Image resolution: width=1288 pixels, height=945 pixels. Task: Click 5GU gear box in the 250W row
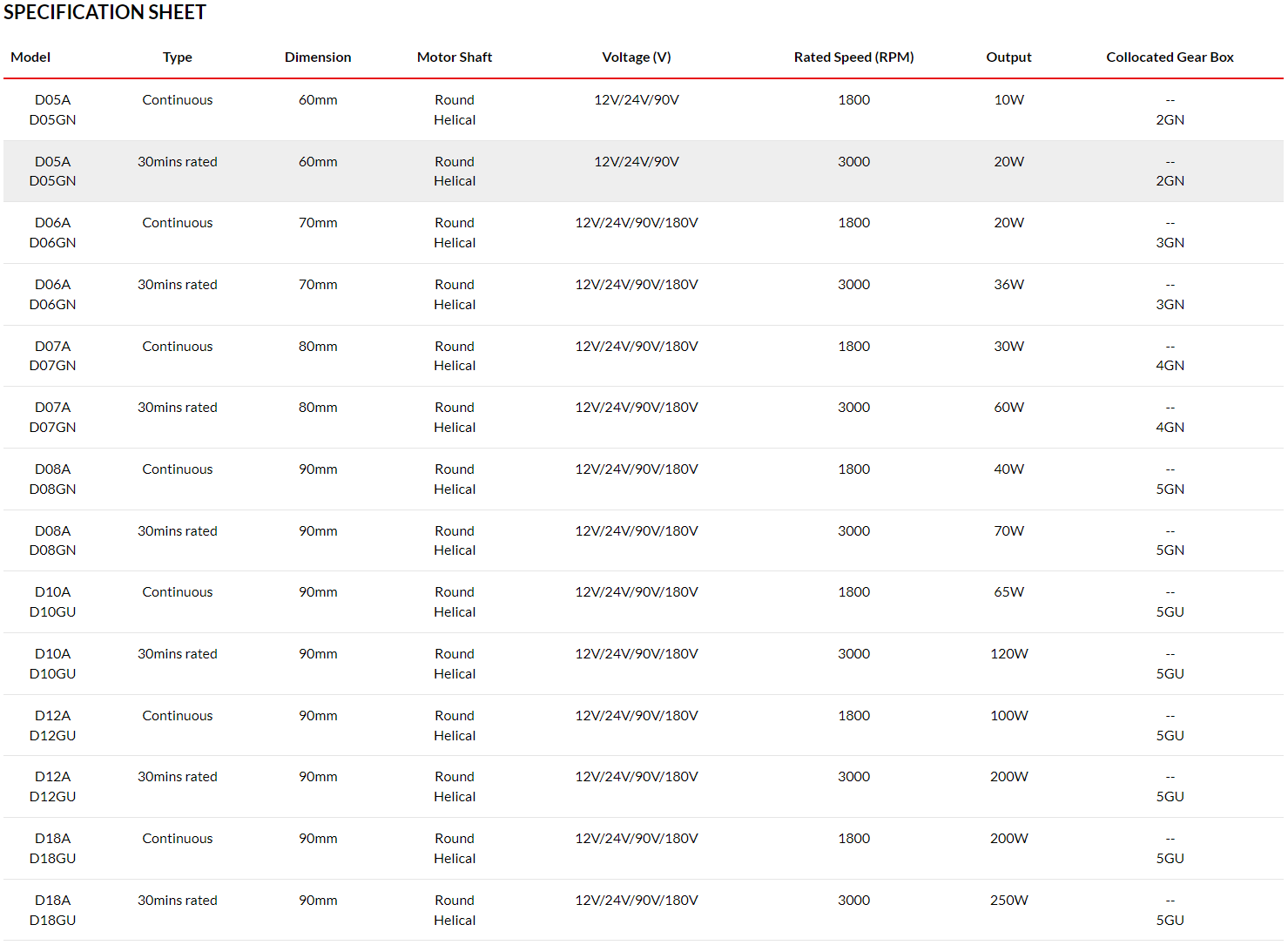point(1170,920)
